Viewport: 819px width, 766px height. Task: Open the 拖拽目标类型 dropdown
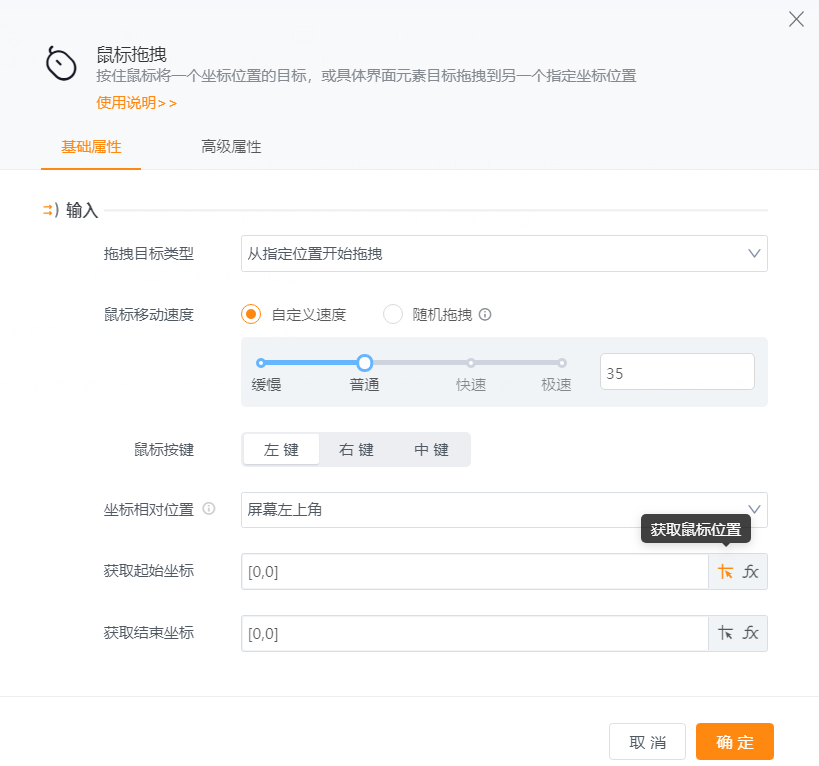504,254
